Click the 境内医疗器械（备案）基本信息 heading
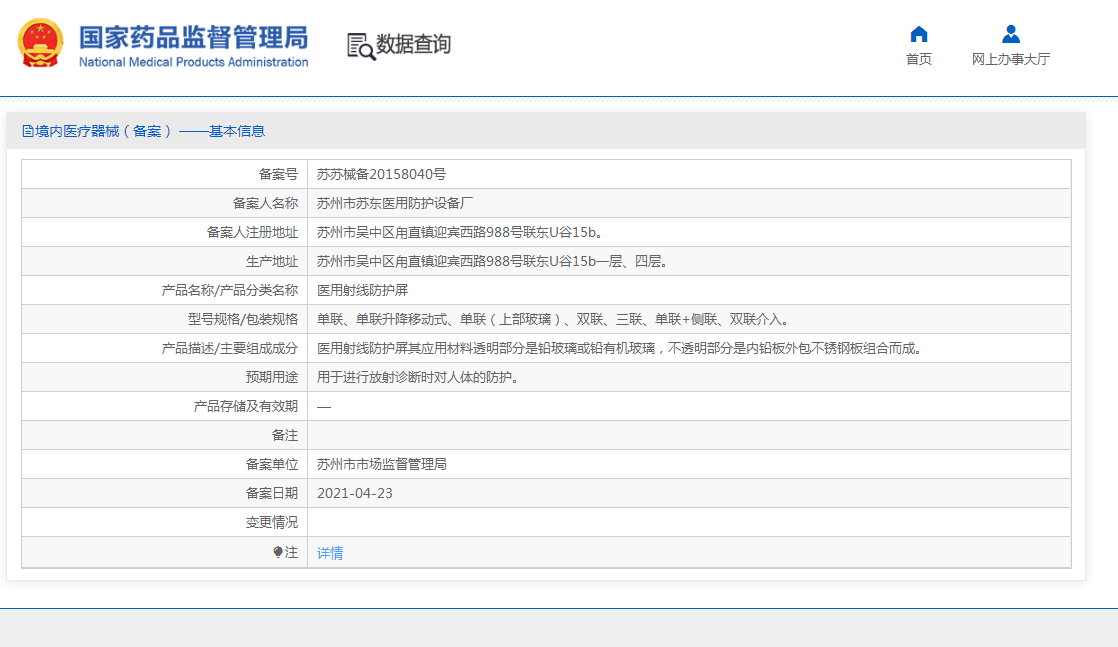This screenshot has width=1118, height=647. coord(150,131)
